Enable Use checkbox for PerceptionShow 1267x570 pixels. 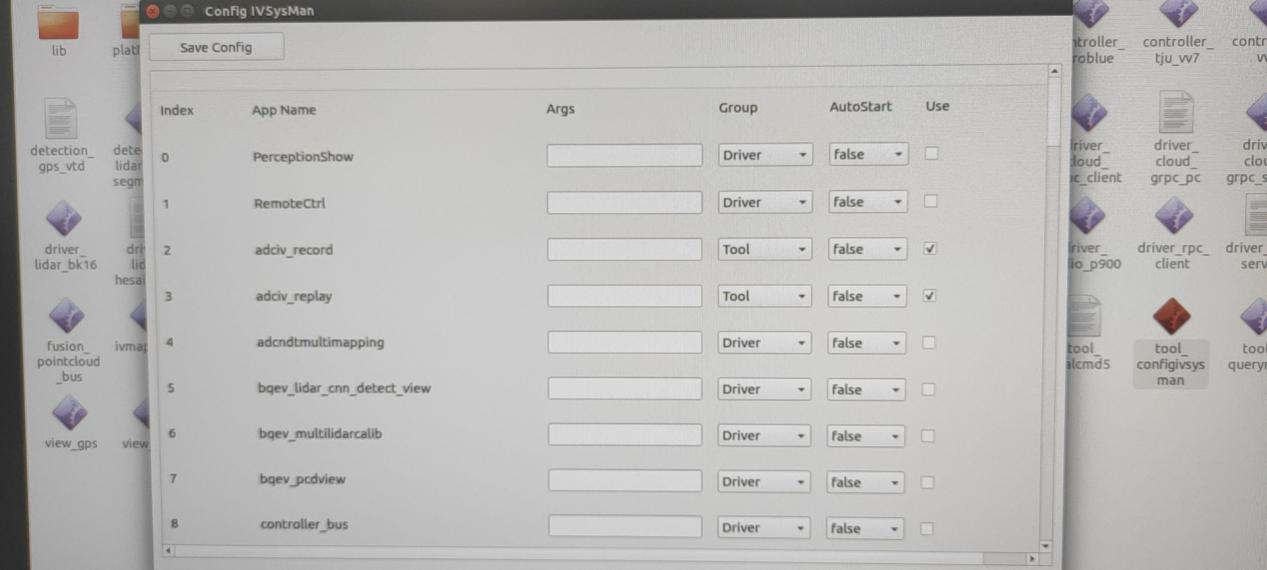pyautogui.click(x=931, y=154)
